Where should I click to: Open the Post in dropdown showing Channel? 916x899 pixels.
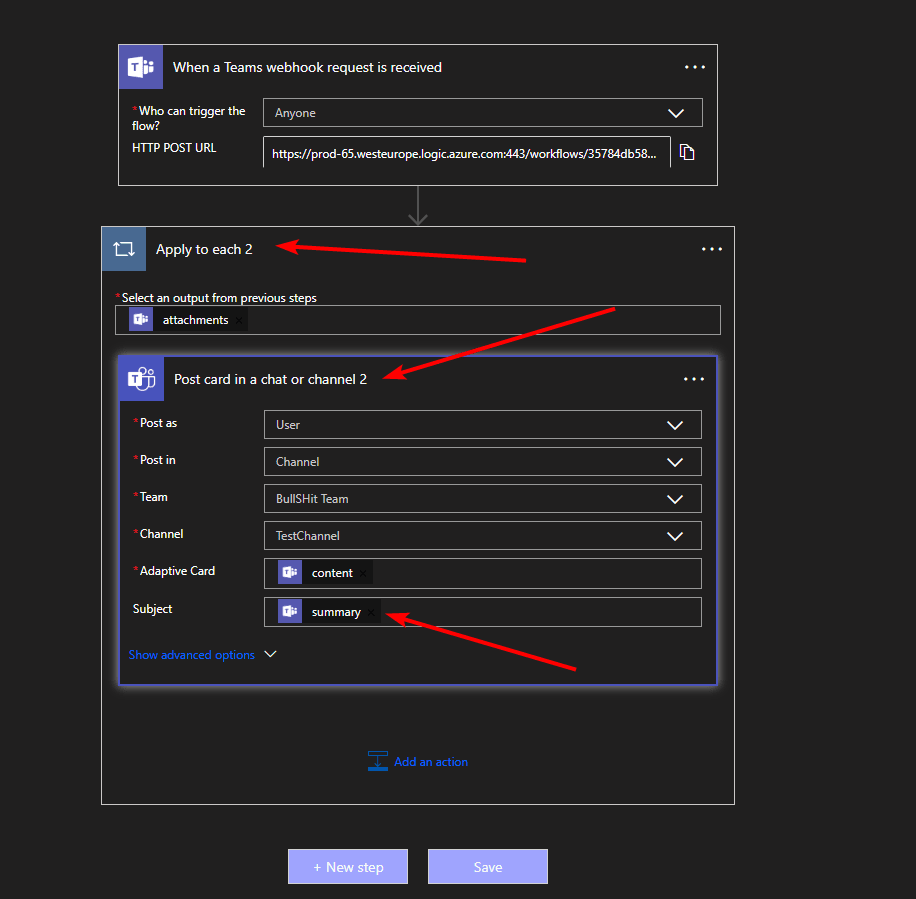click(x=483, y=462)
